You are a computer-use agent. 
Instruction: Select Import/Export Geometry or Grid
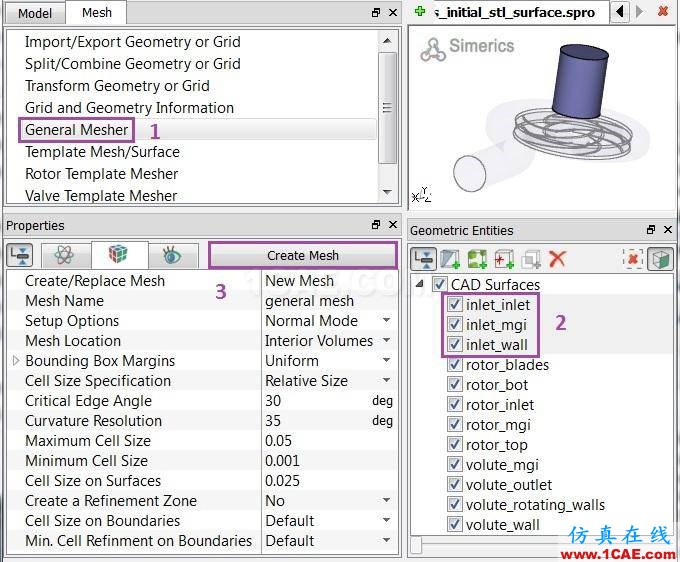(132, 42)
